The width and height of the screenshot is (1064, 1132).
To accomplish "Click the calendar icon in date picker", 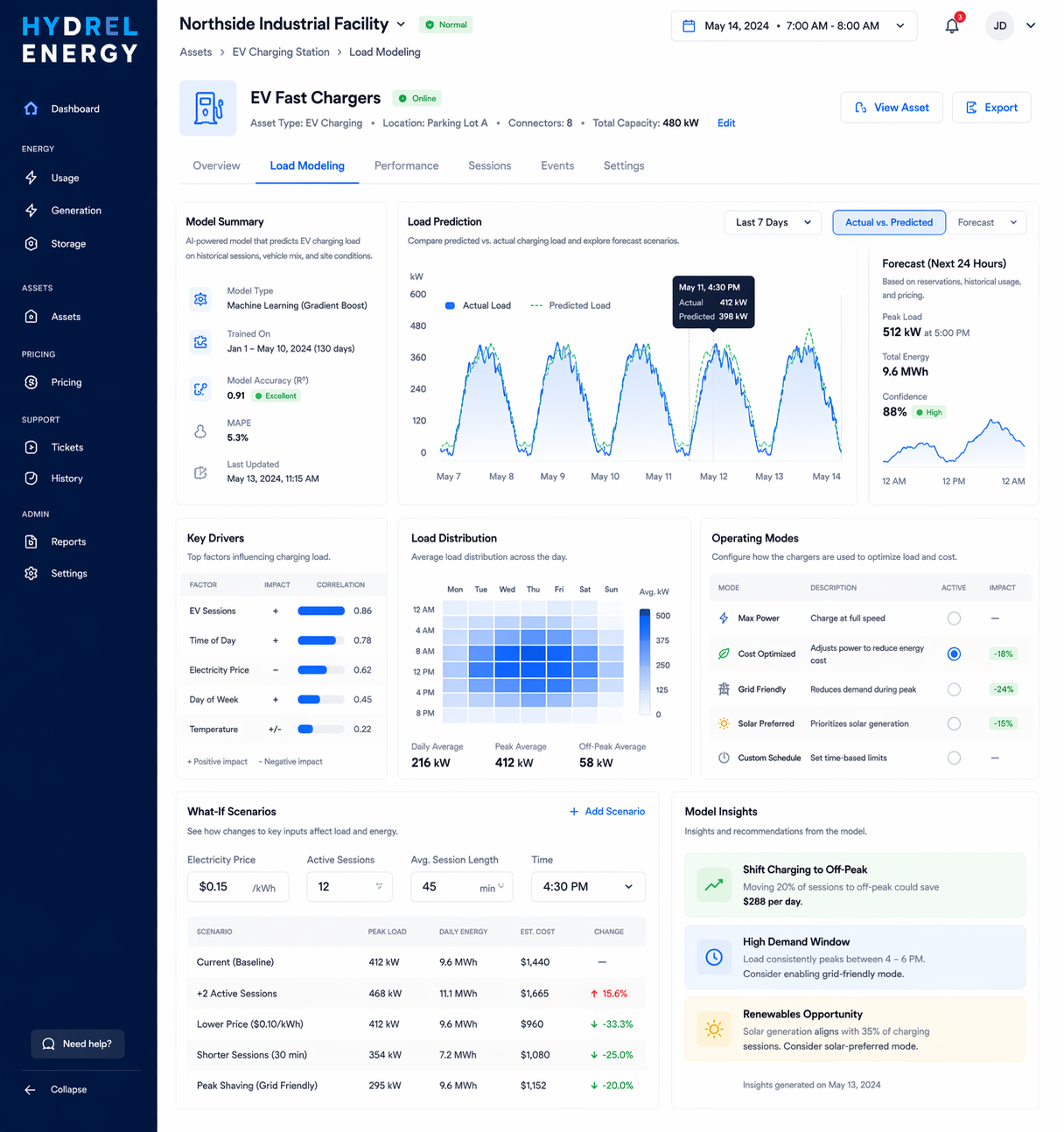I will click(689, 25).
